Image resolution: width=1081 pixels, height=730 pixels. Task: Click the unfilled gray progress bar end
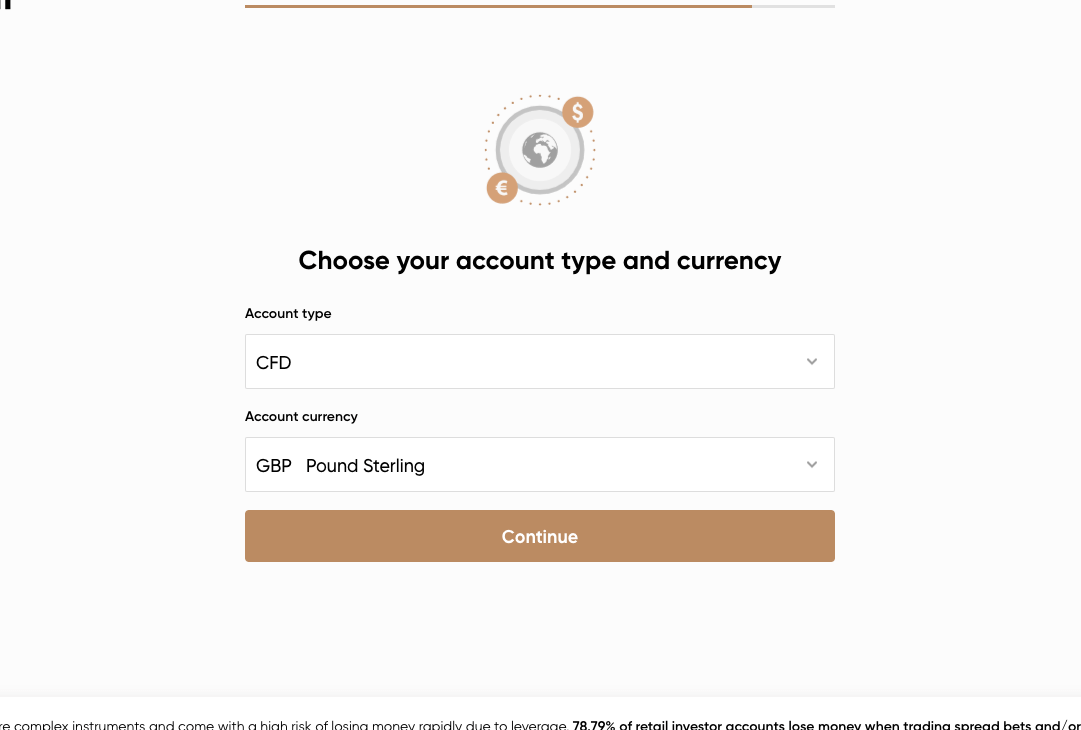[794, 6]
